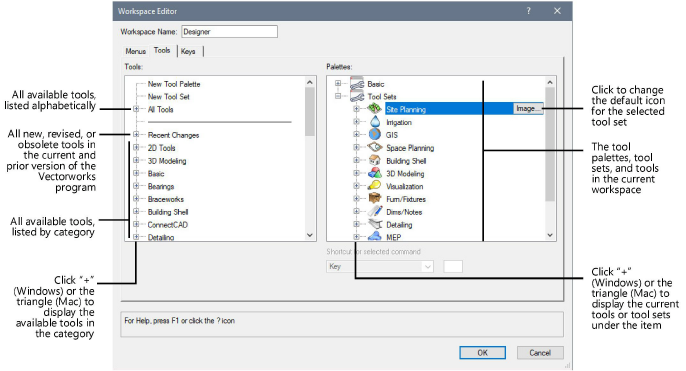Expand the ConnectCAD category
Viewport: 686px width, 371px height.
click(136, 224)
